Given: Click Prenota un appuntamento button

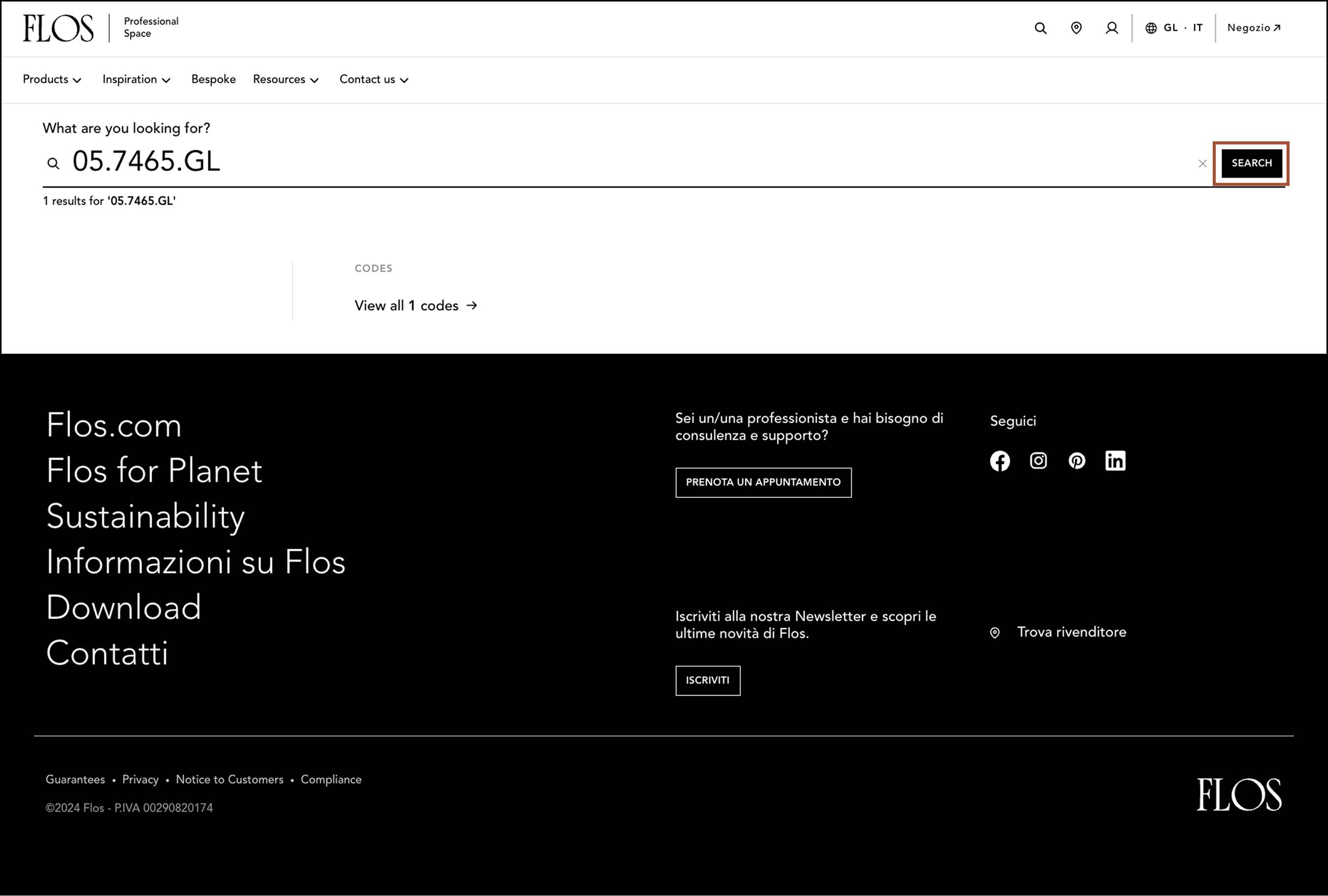Looking at the screenshot, I should click(x=763, y=482).
